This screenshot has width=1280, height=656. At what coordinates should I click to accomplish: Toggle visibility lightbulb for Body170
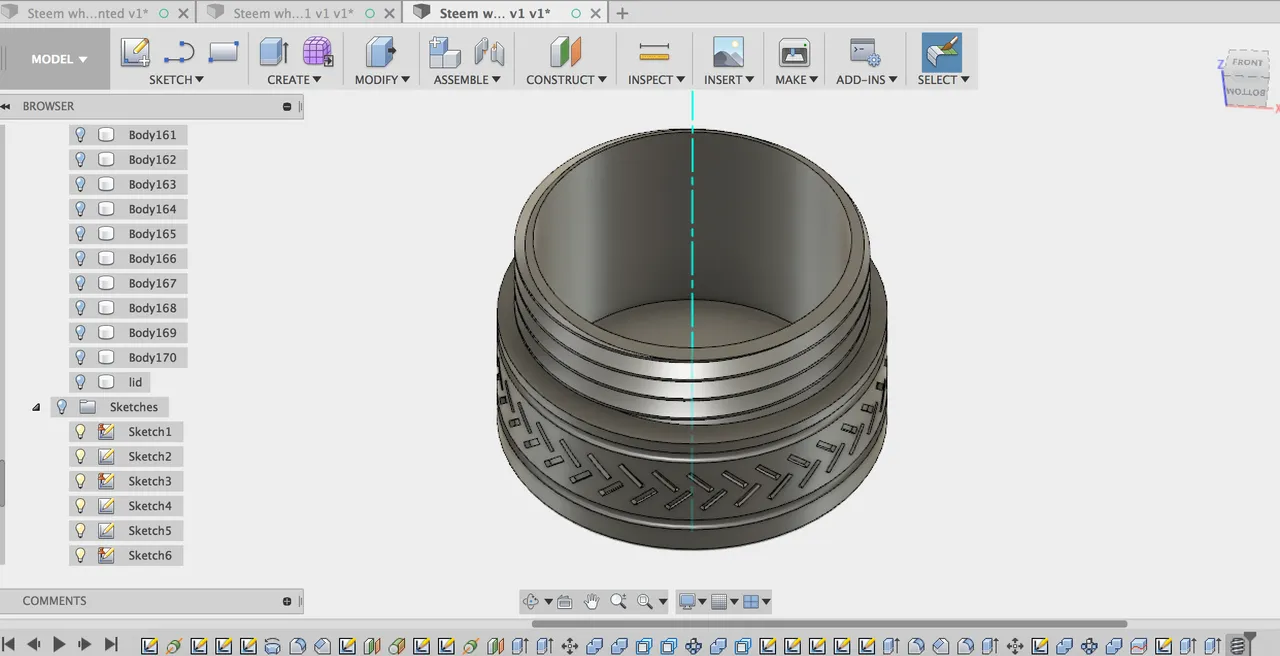tap(81, 357)
